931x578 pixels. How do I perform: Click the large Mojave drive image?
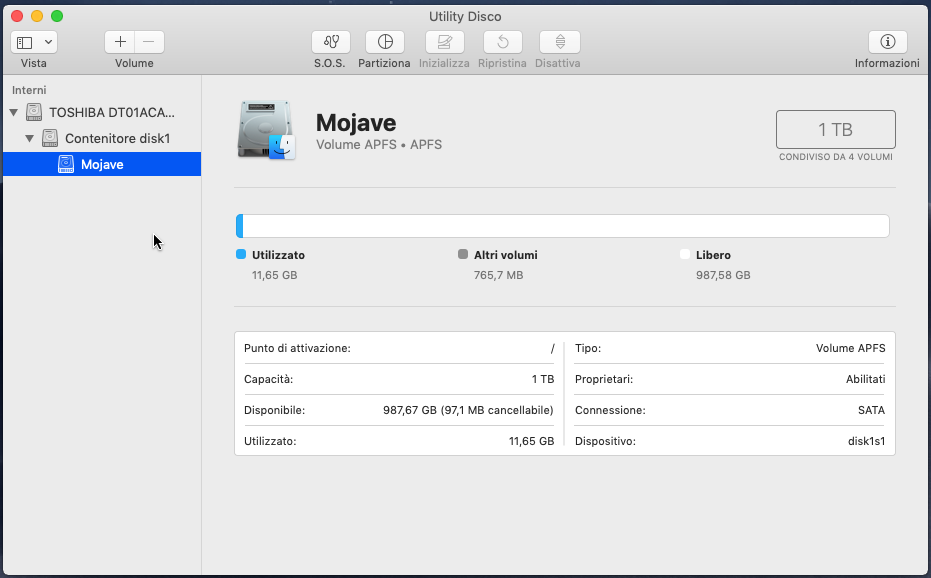(x=266, y=130)
